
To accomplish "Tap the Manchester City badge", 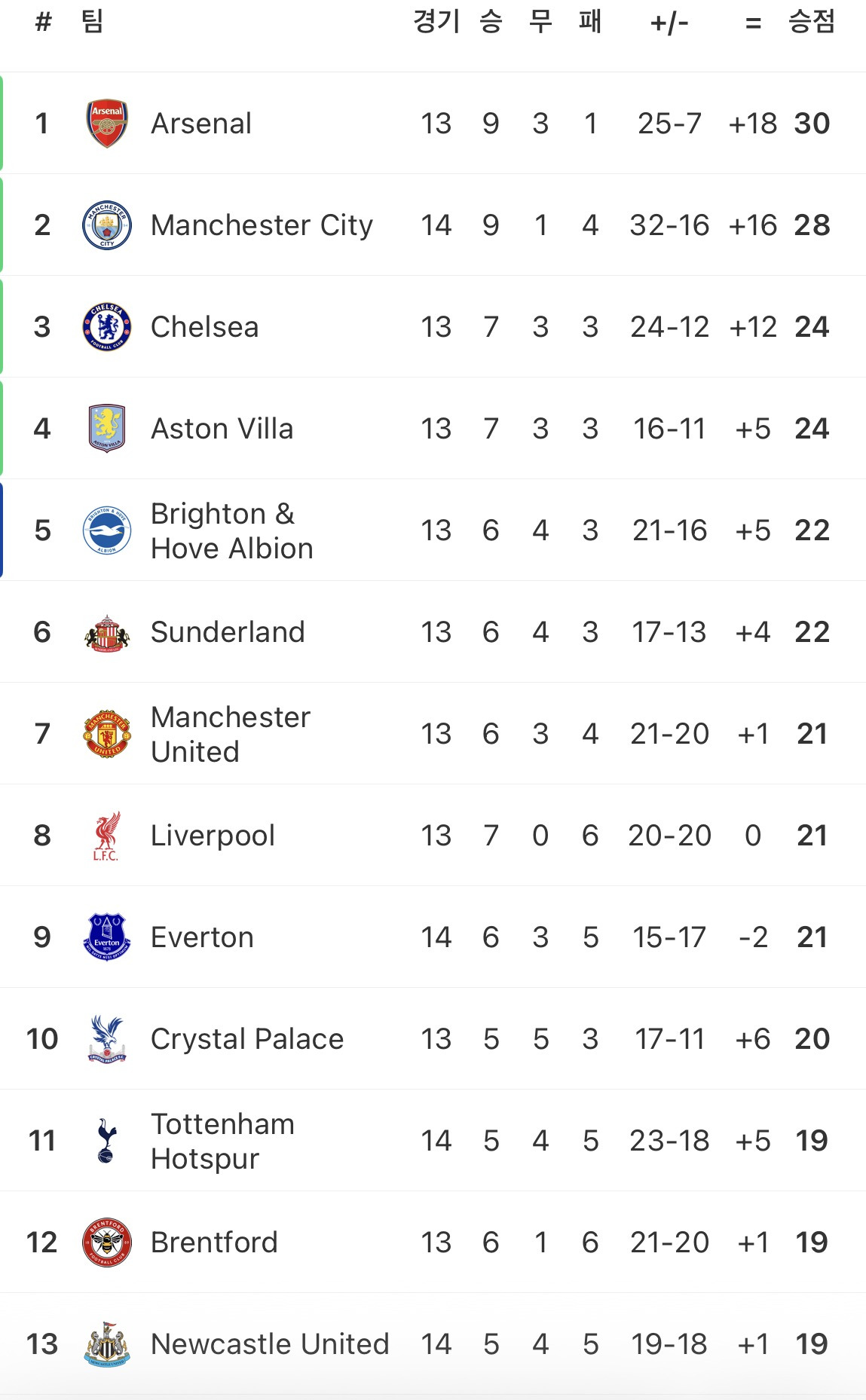I will point(107,225).
